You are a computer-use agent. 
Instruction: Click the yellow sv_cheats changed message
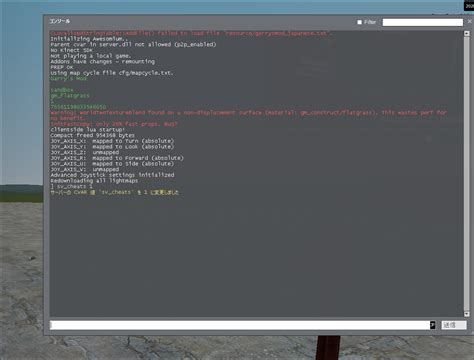[114, 192]
